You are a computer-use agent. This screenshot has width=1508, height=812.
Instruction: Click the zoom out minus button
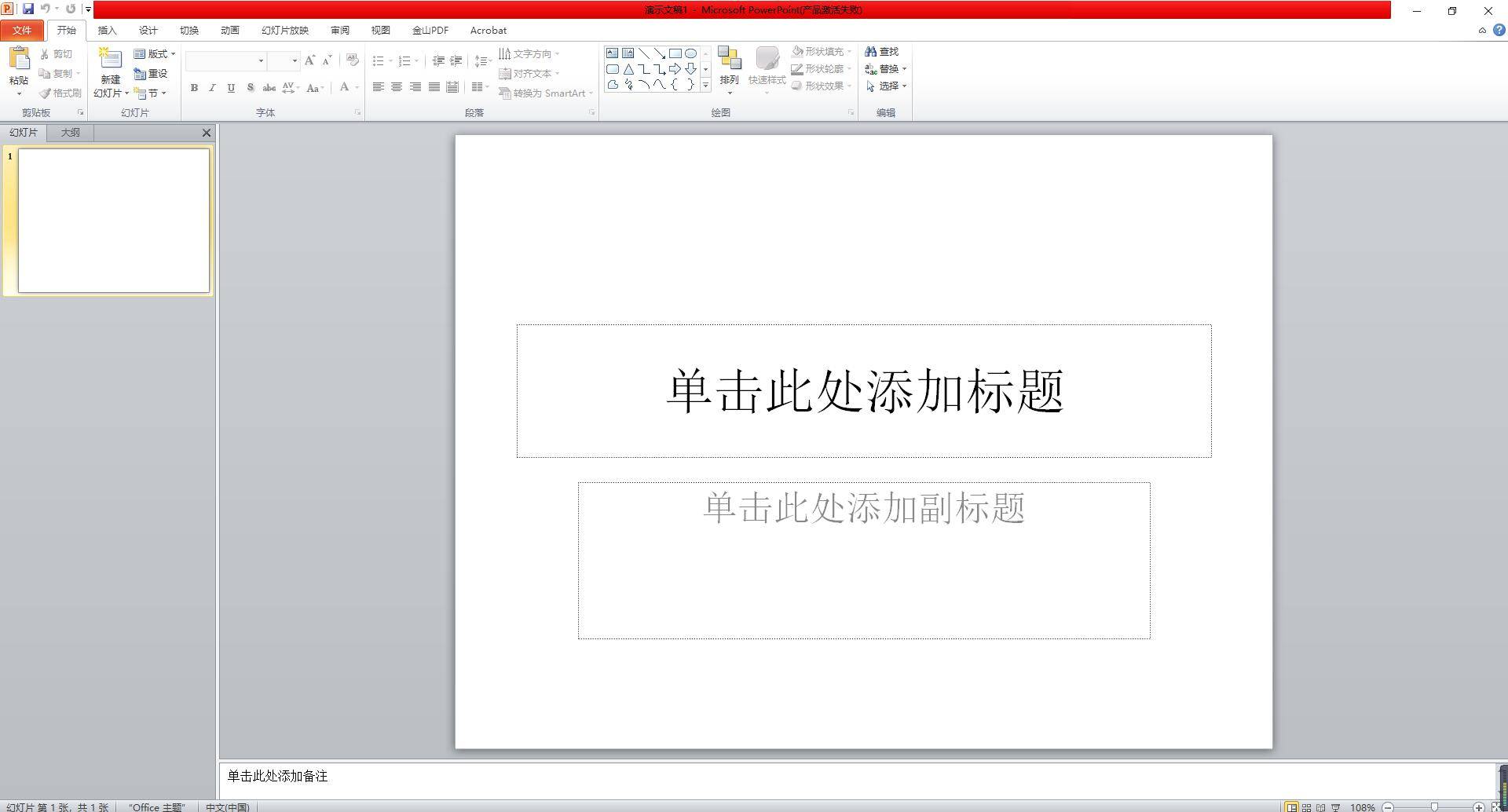1388,807
